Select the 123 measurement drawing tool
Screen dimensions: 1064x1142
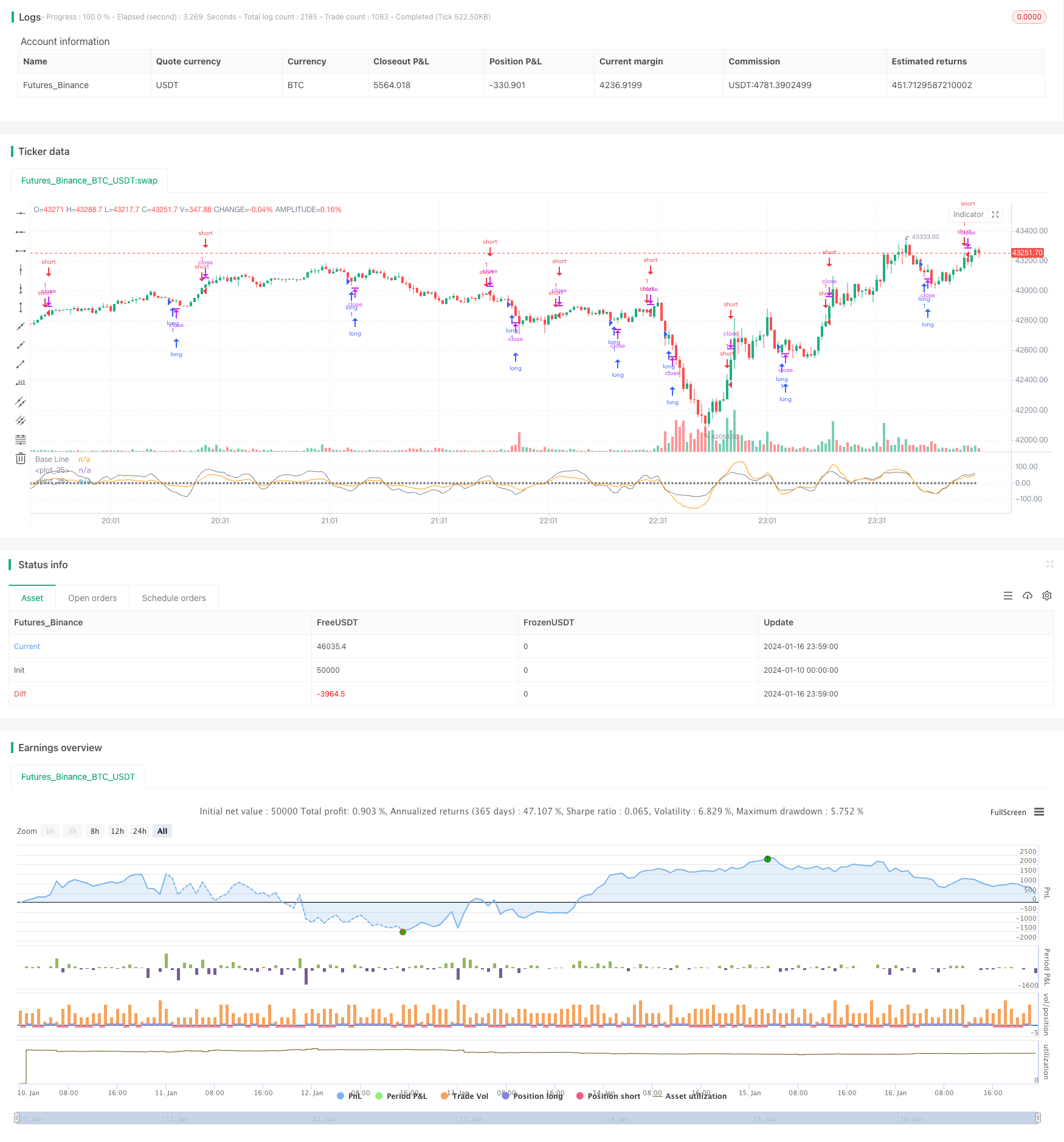coord(21,382)
